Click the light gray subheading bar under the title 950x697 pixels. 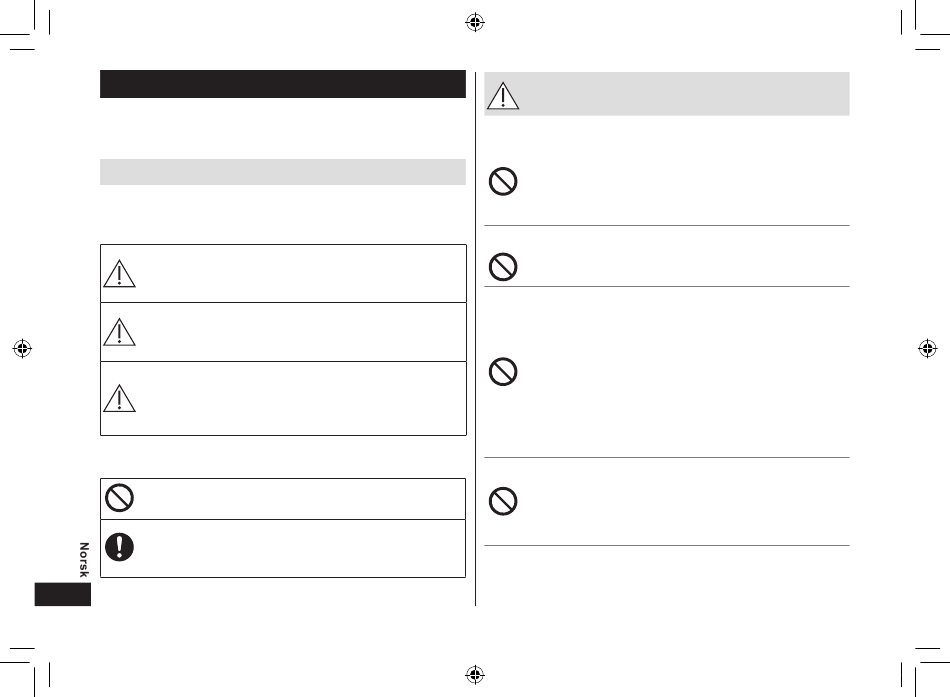(x=283, y=172)
